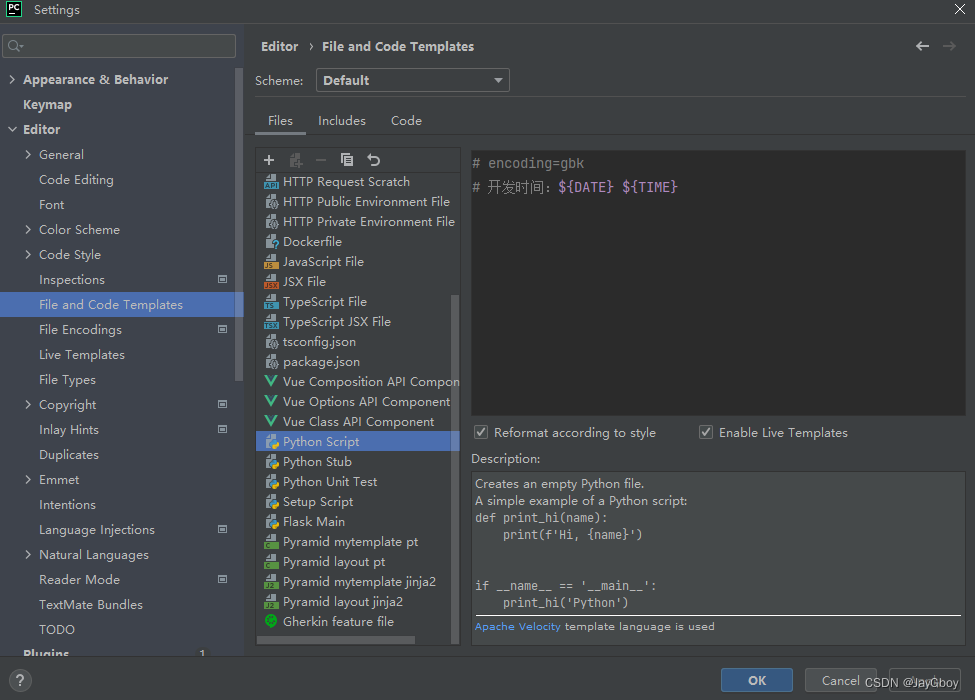Navigate forward with the top-right arrow

(948, 46)
